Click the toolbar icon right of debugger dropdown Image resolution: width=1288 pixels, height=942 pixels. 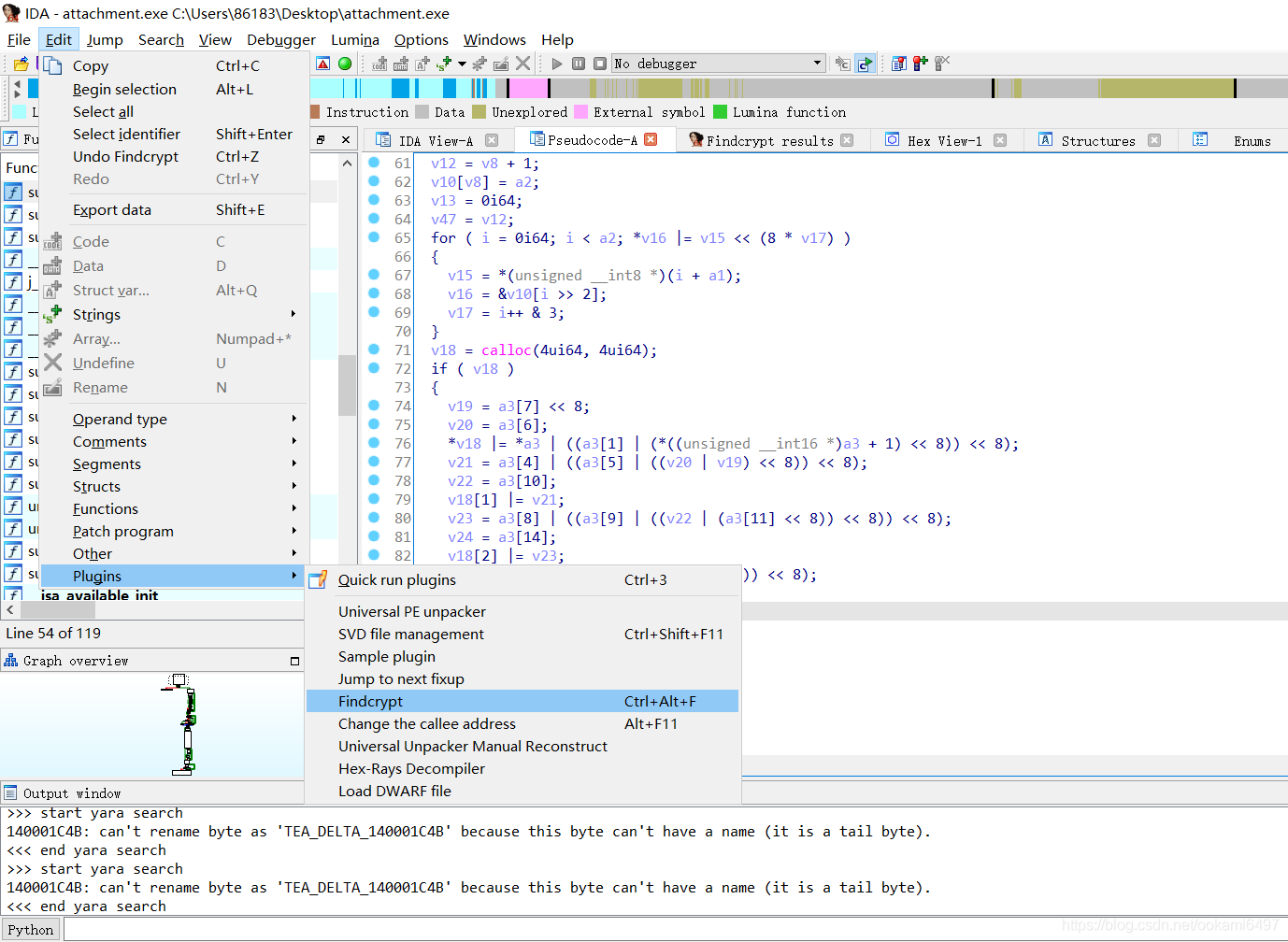[x=843, y=64]
